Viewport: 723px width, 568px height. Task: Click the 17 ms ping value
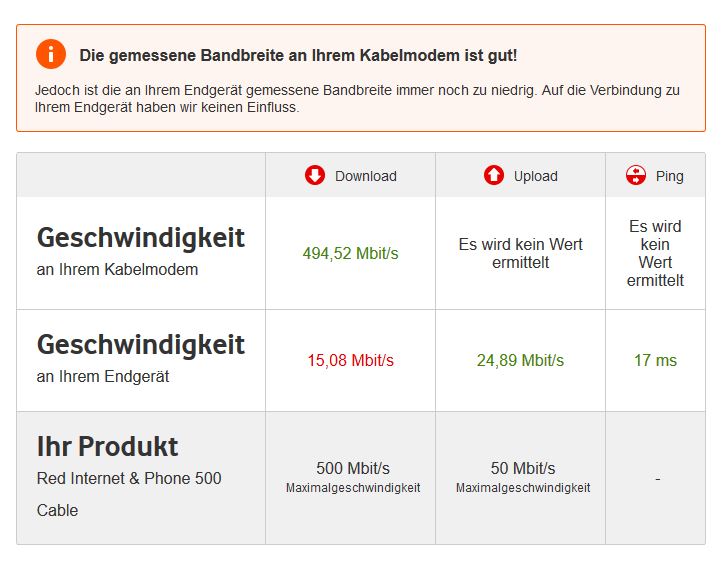[655, 361]
